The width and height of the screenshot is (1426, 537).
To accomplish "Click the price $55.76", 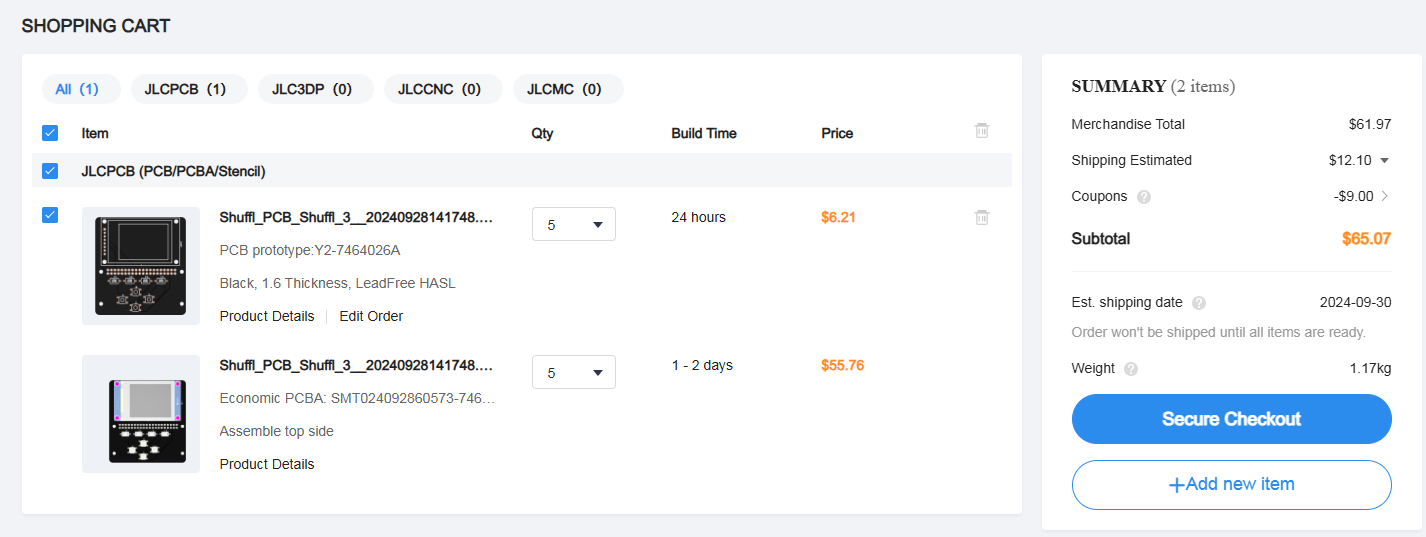I will [x=842, y=365].
